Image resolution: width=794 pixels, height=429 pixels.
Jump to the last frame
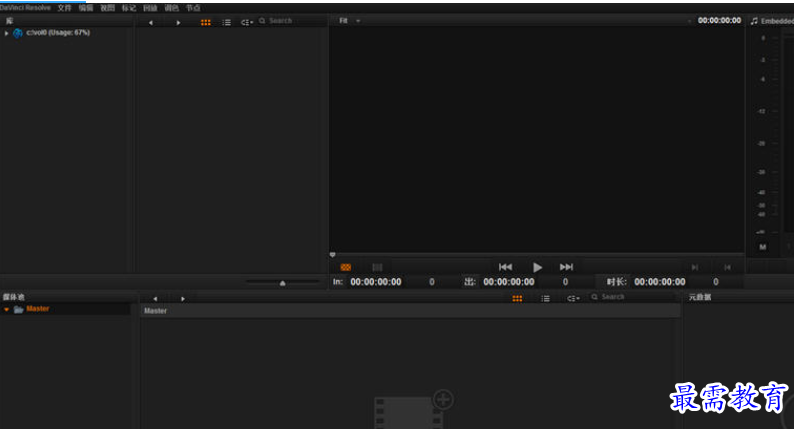click(x=566, y=267)
